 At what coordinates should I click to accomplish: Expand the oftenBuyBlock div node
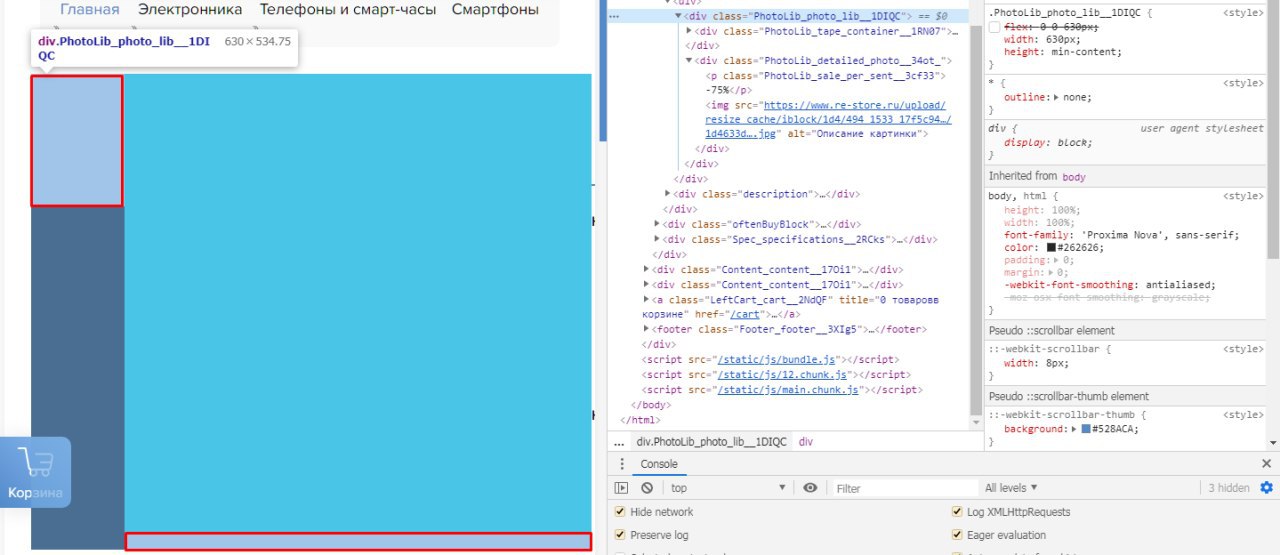click(657, 224)
